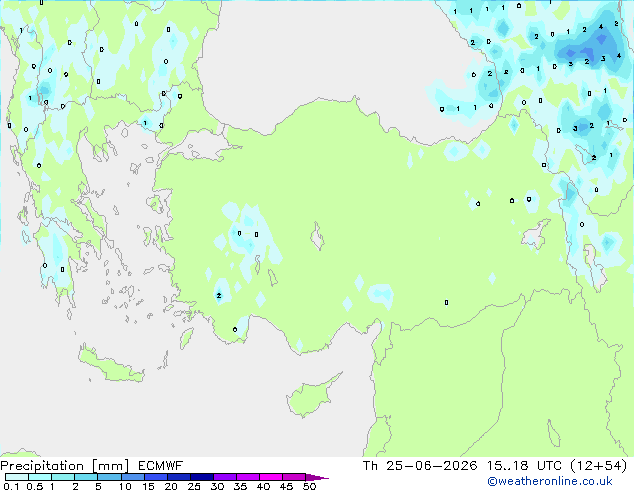This screenshot has height=490, width=634.
Task: Click the magenta 40-45 mm legend swatch
Action: coord(271,477)
